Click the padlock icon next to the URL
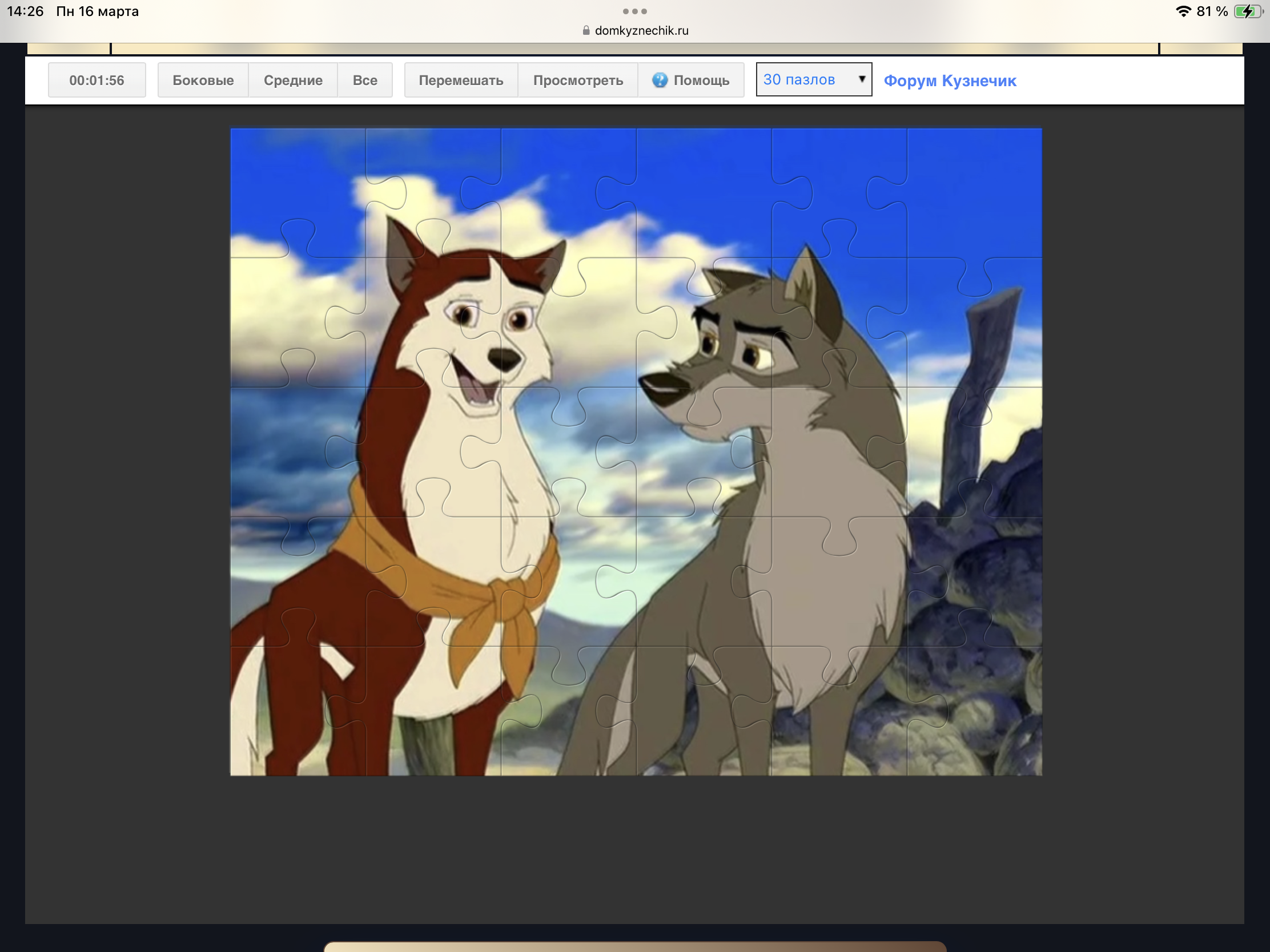Screen dimensions: 1270x952 586,31
